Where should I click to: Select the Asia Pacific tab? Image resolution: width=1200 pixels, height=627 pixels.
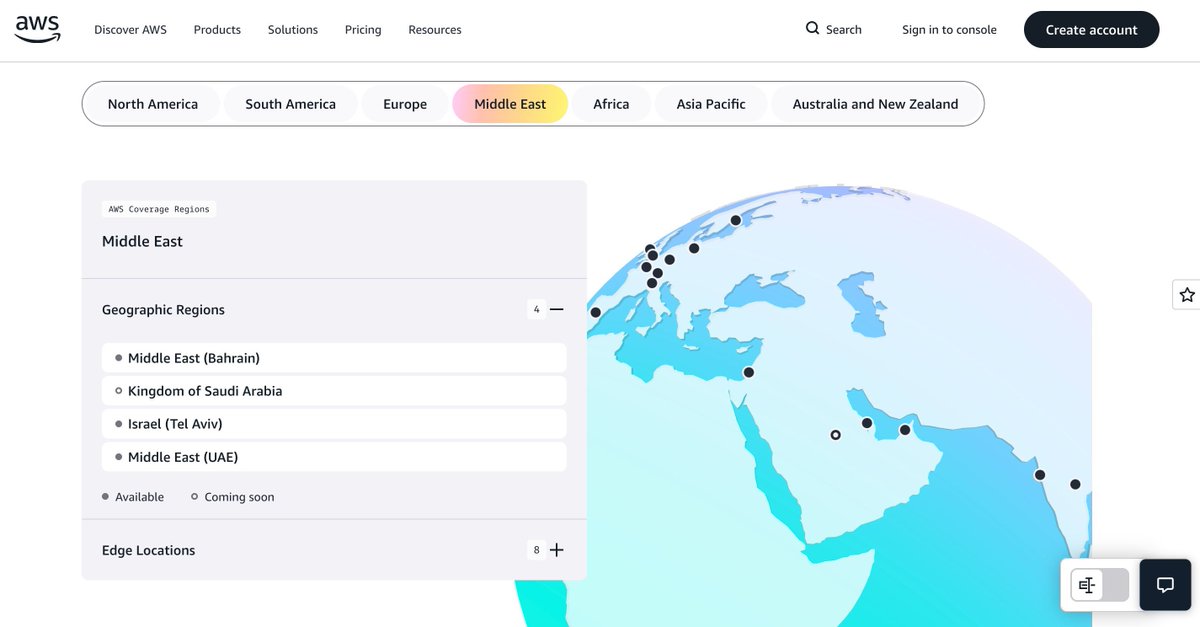point(711,104)
